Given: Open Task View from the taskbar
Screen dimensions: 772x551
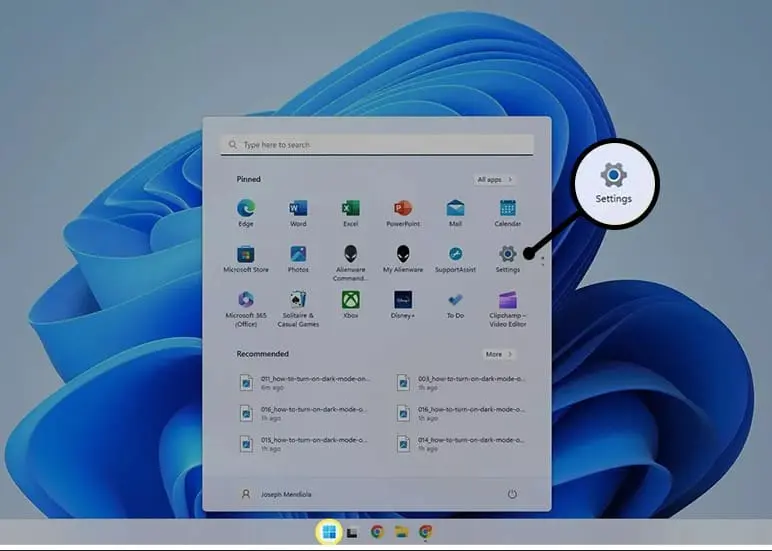Looking at the screenshot, I should coord(352,532).
